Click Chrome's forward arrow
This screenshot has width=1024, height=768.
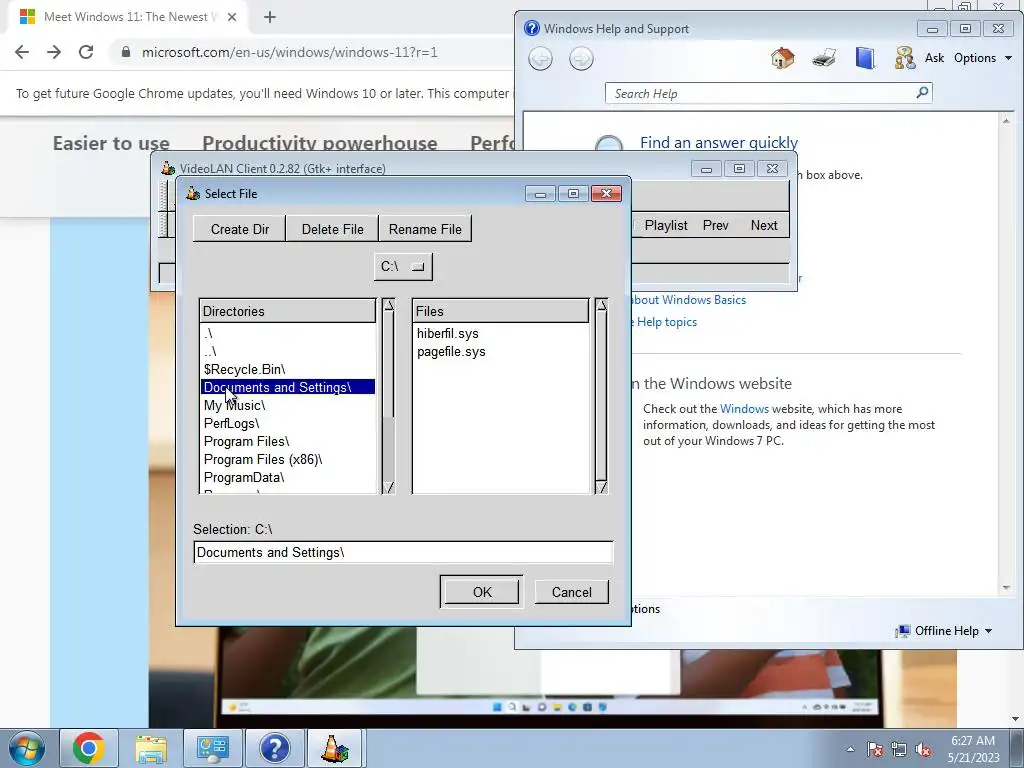tap(54, 52)
